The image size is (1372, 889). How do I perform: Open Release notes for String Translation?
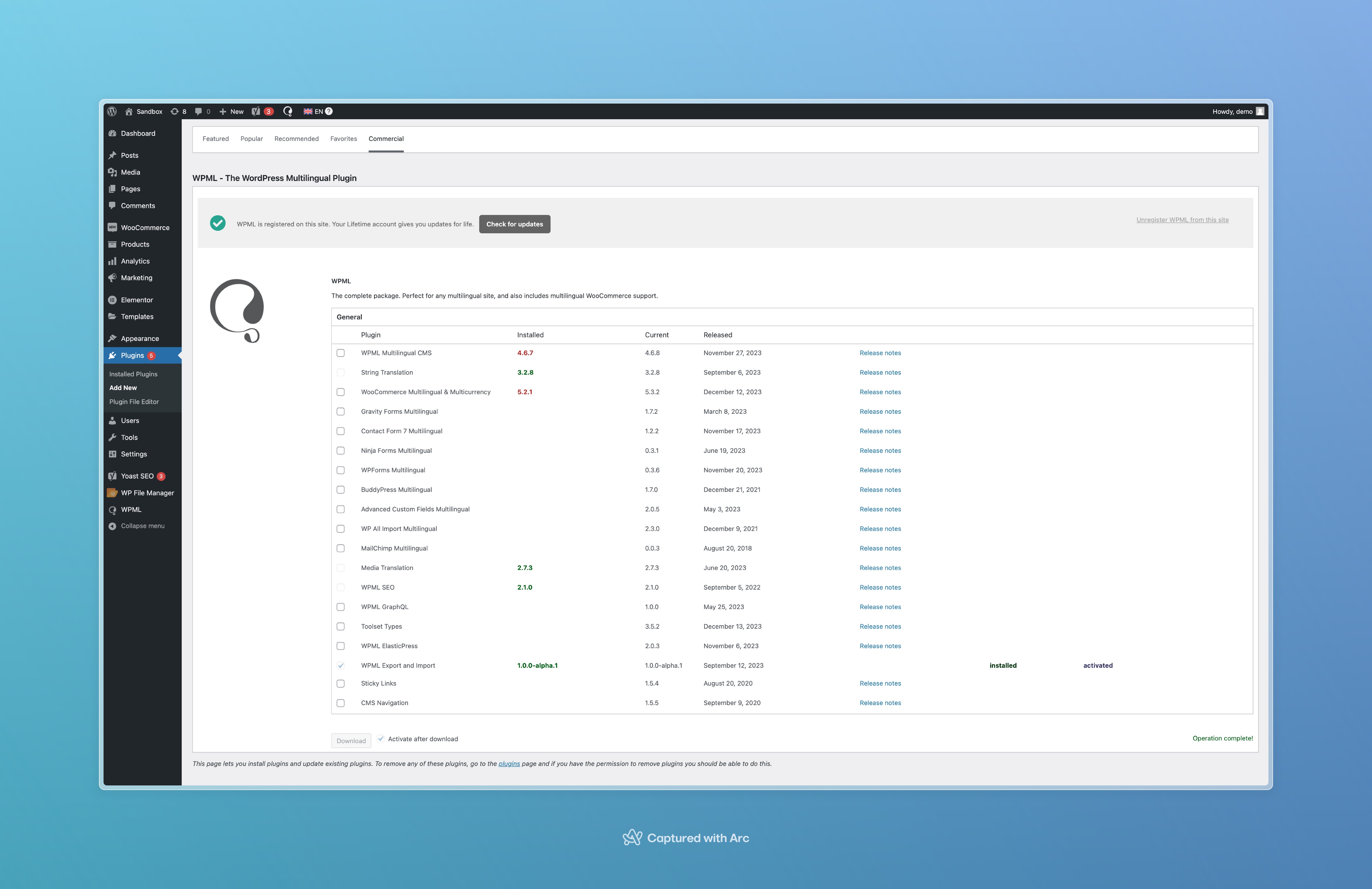[x=880, y=372]
